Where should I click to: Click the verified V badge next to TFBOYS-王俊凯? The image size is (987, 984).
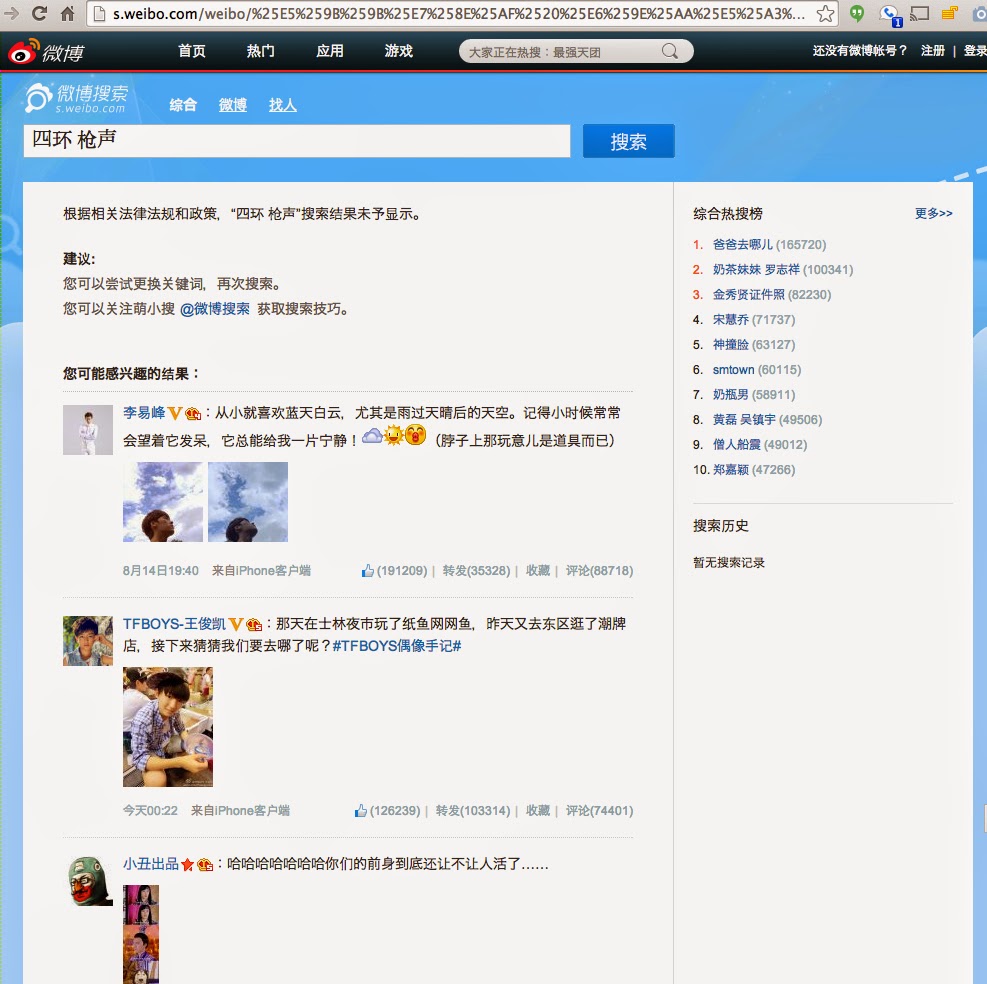click(x=235, y=625)
